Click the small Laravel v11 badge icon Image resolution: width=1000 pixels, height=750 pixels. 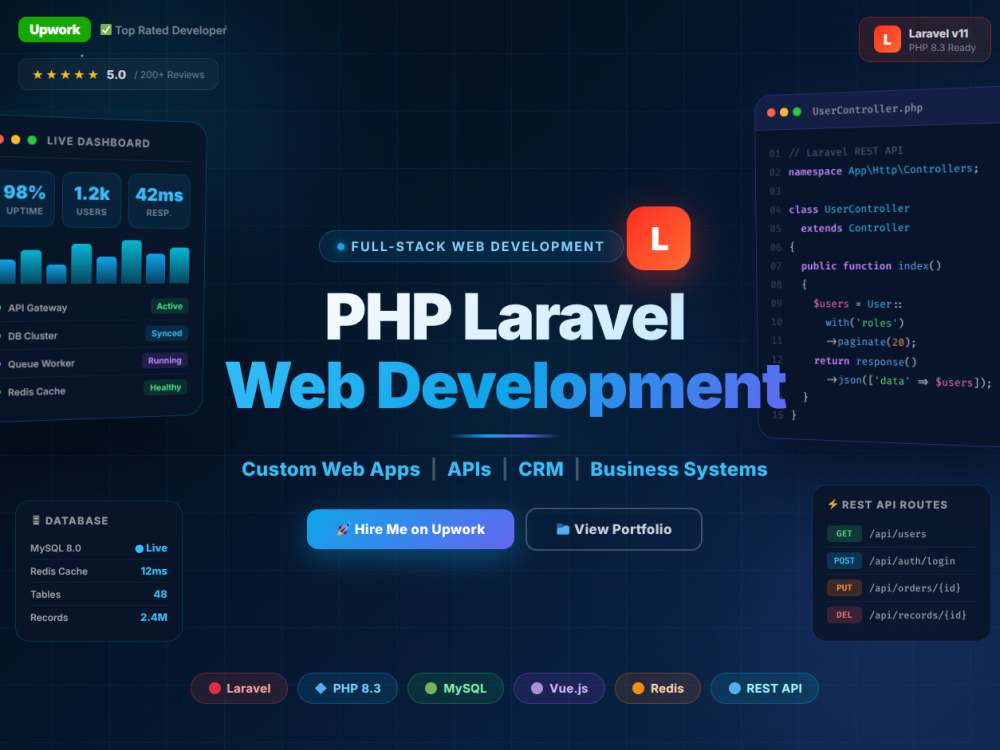[x=887, y=40]
